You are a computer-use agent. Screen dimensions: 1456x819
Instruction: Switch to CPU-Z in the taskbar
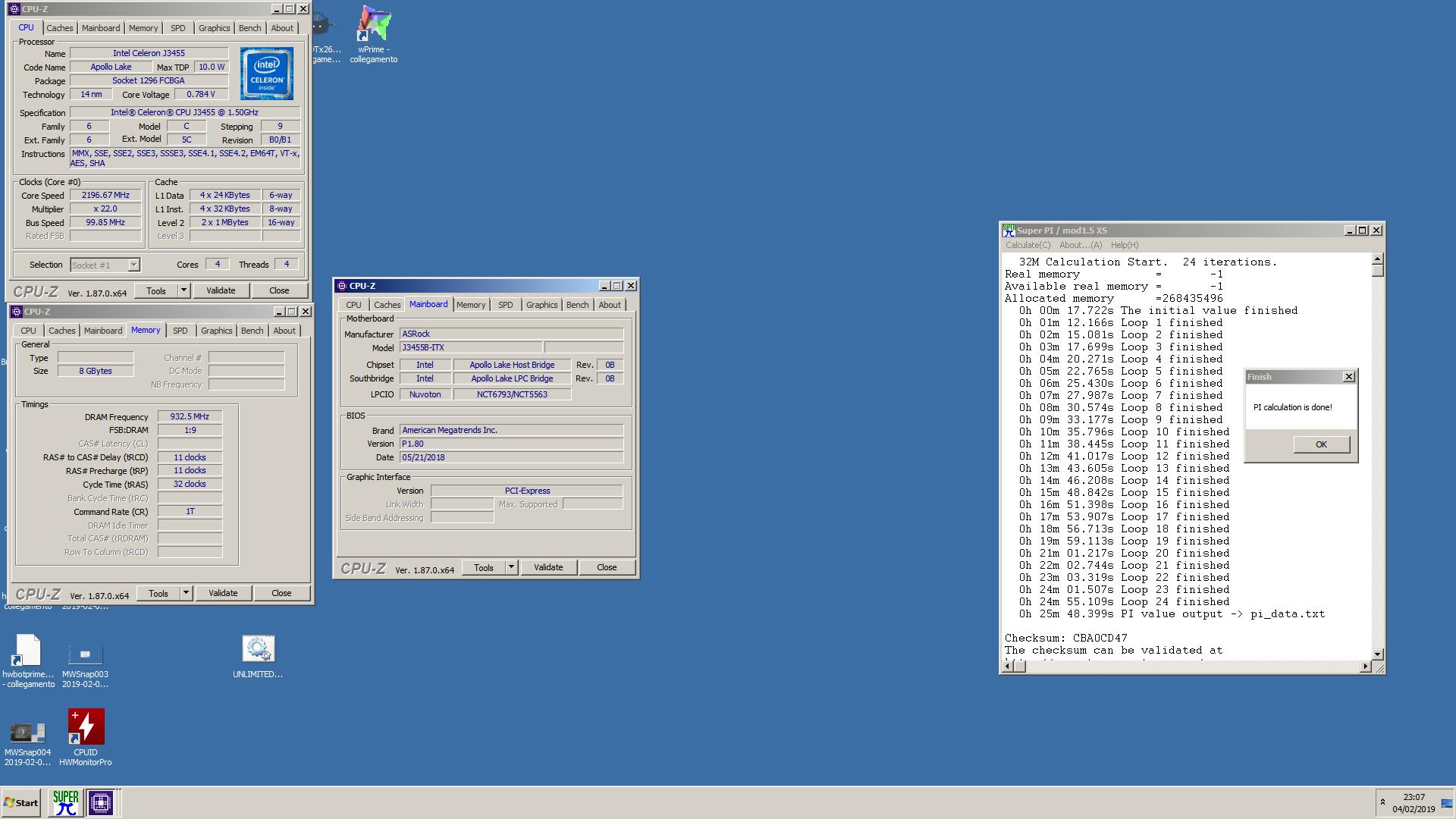tap(101, 802)
